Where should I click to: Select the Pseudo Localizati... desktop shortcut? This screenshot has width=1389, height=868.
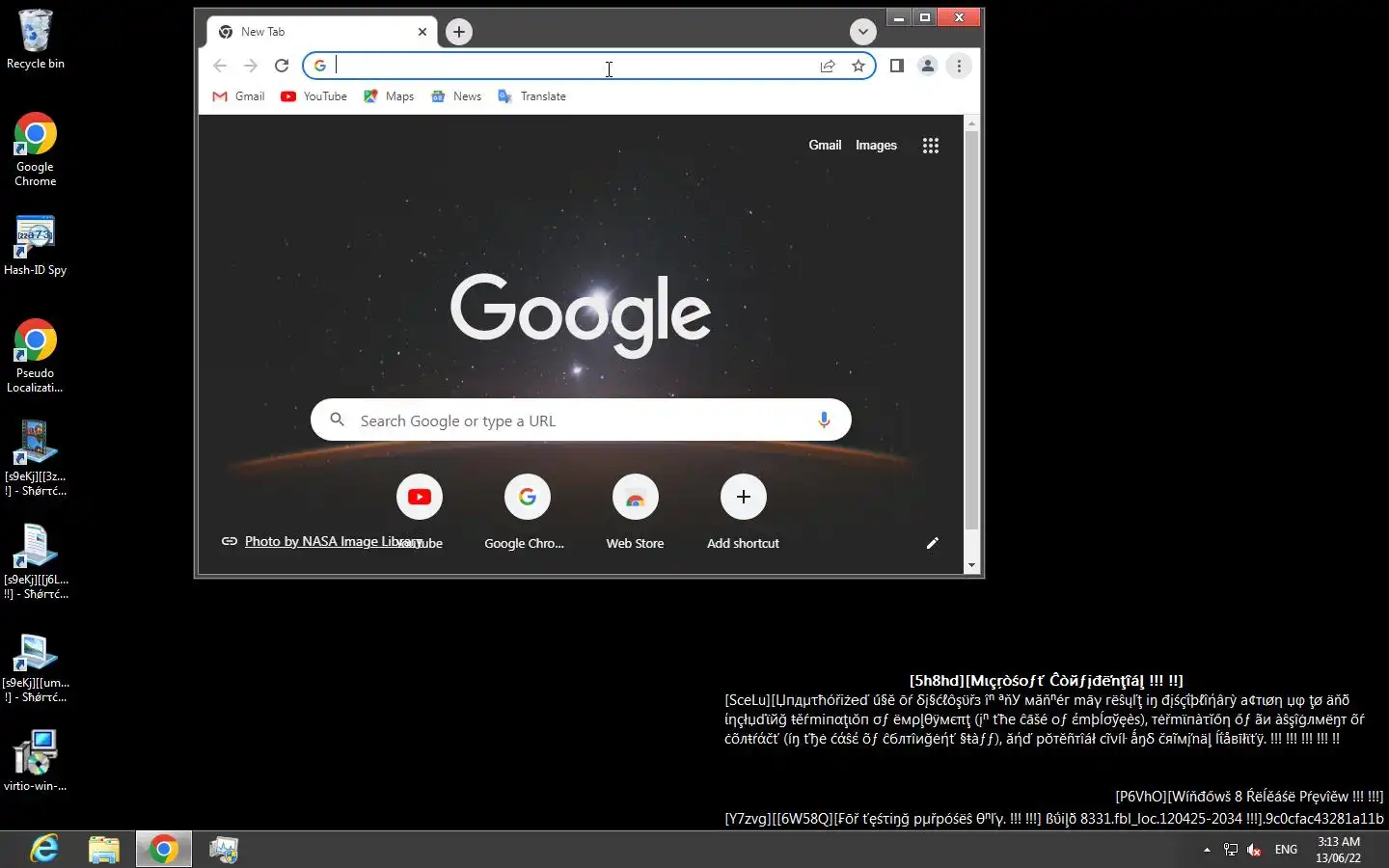[x=36, y=356]
